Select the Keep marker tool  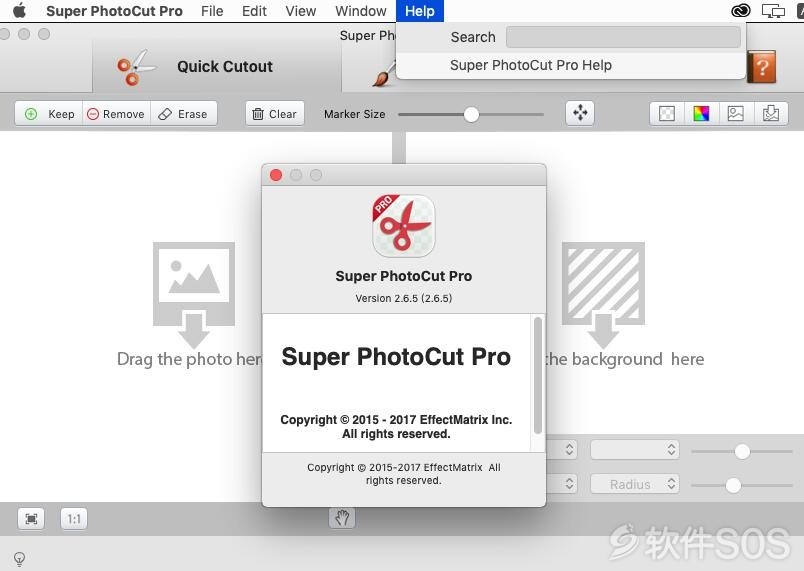coord(49,114)
